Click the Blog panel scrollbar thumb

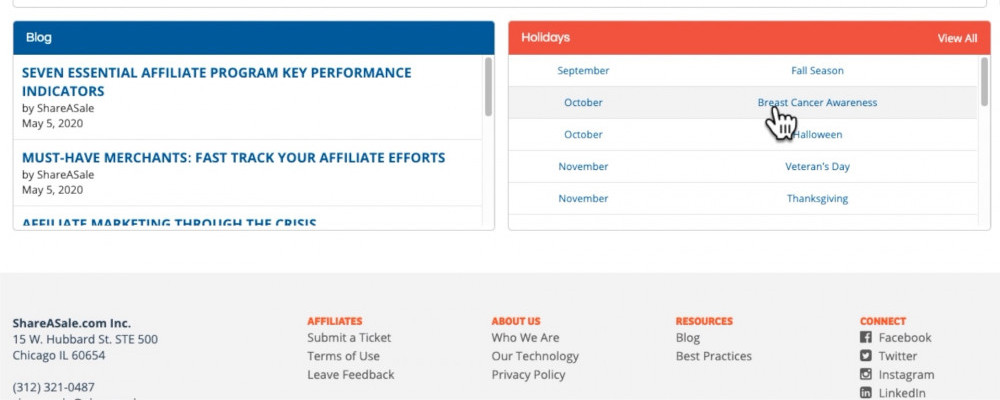coord(488,87)
